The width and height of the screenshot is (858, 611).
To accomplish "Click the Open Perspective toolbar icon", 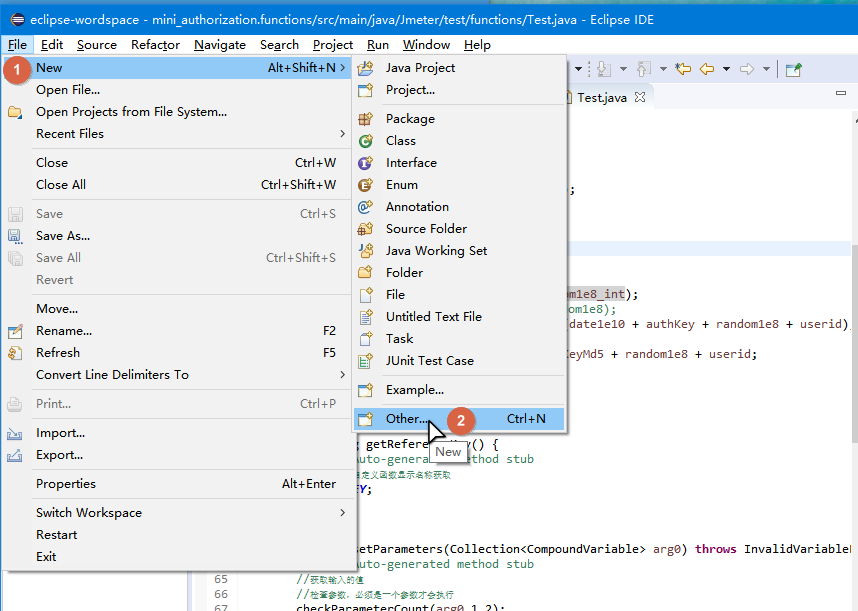I will click(x=793, y=69).
